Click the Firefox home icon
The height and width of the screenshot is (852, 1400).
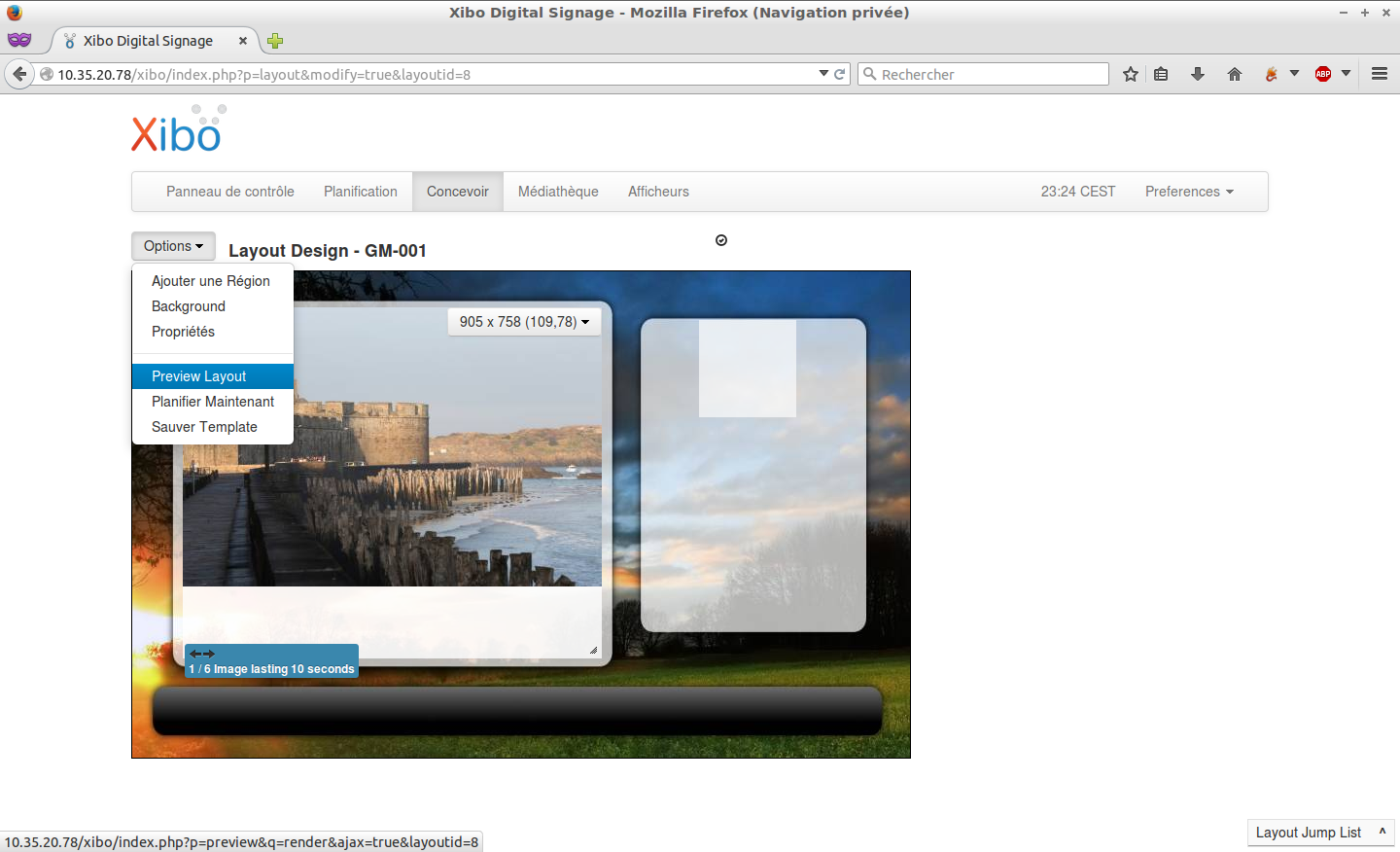tap(1235, 74)
